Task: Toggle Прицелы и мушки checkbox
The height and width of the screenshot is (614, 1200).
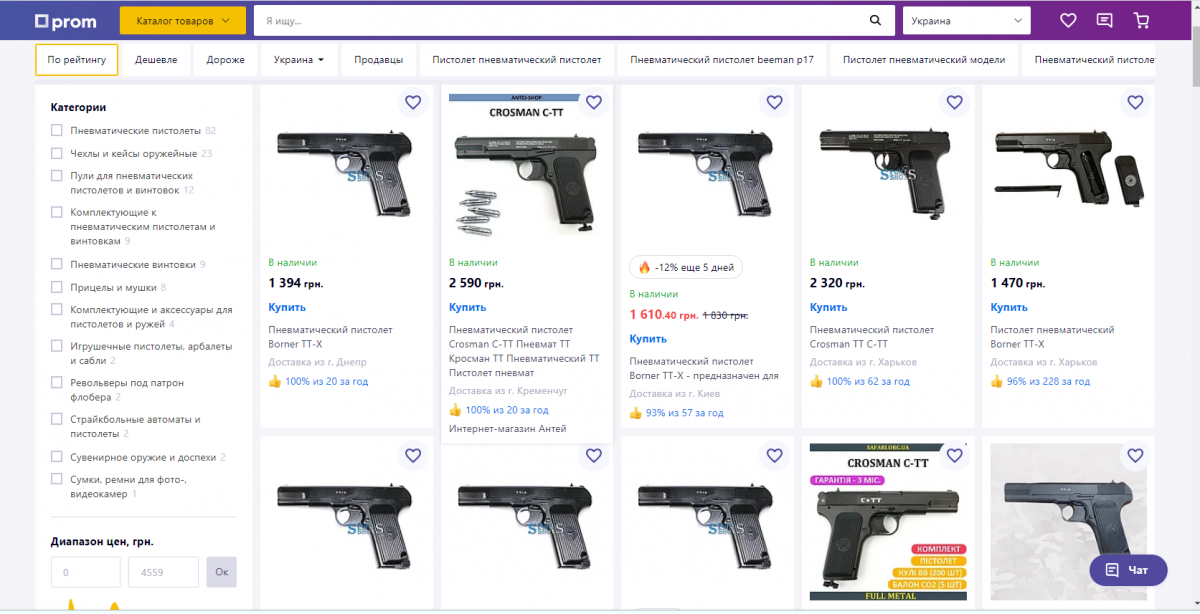Action: click(x=57, y=287)
